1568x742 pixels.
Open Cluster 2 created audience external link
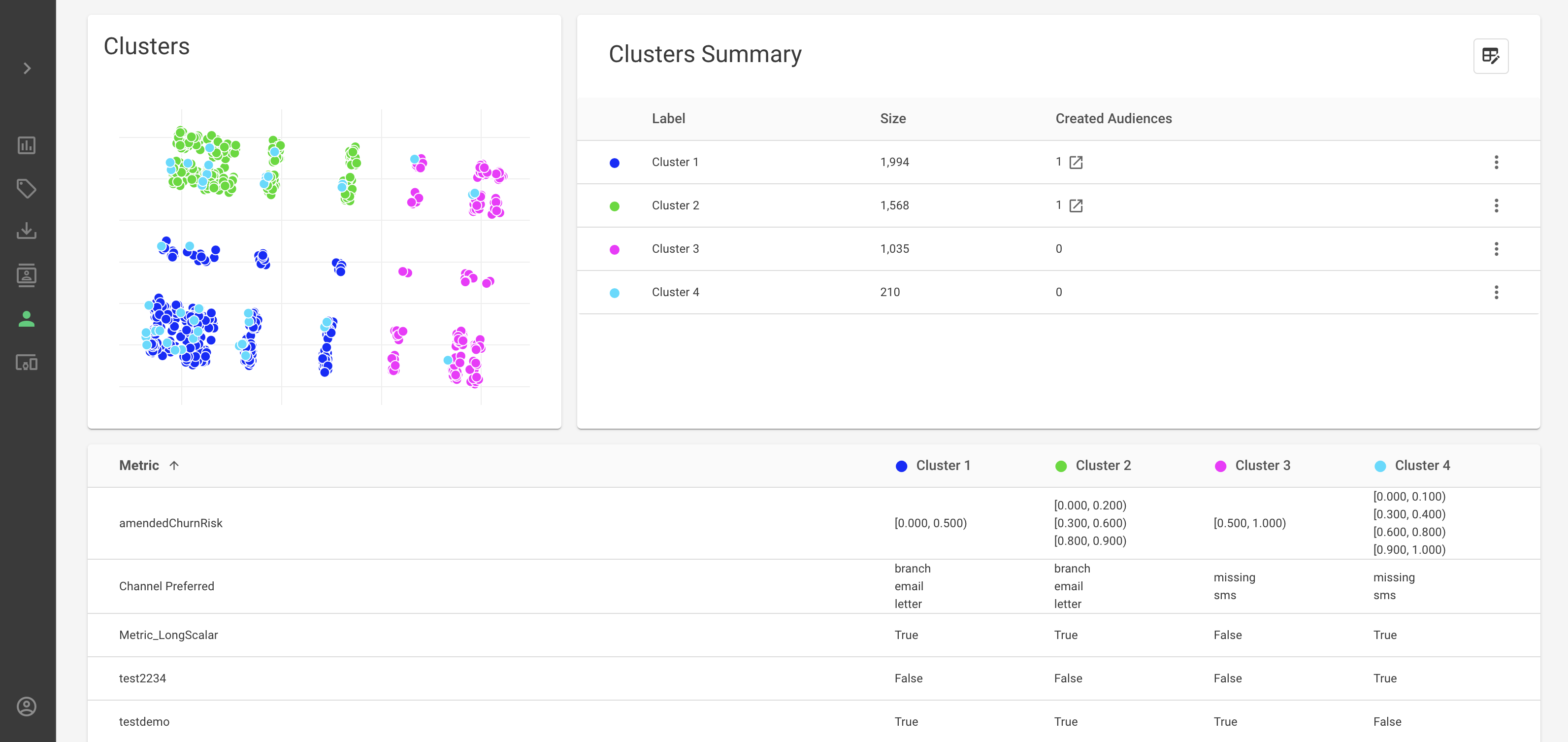(x=1076, y=205)
